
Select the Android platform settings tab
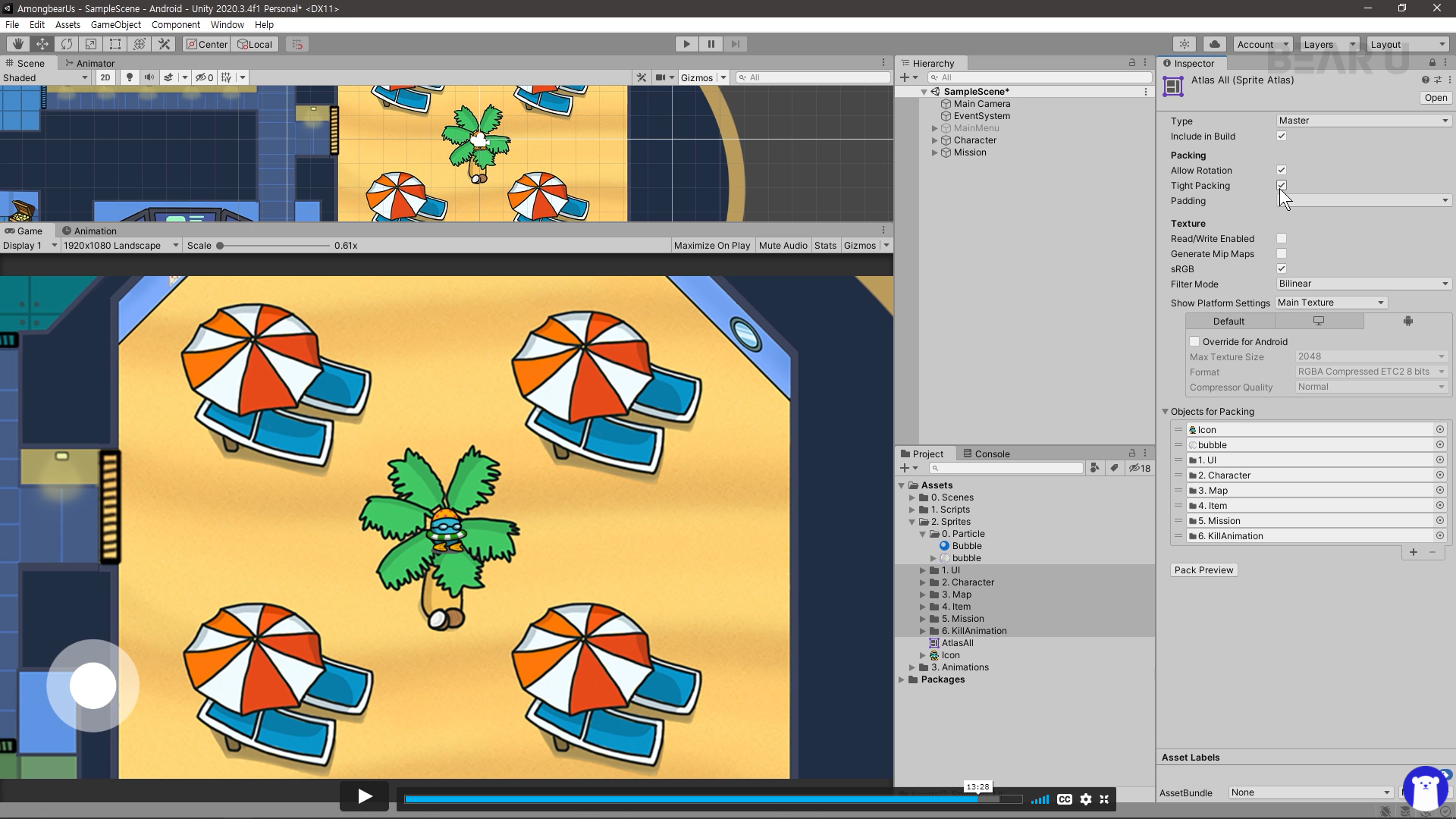click(1408, 322)
